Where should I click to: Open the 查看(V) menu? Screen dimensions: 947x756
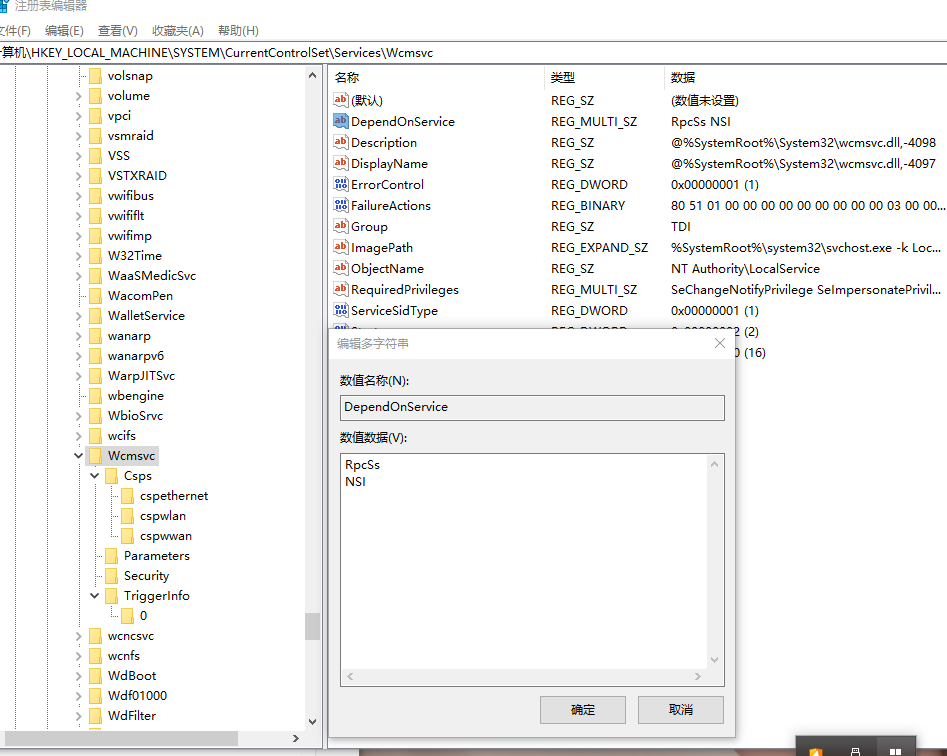coord(118,31)
